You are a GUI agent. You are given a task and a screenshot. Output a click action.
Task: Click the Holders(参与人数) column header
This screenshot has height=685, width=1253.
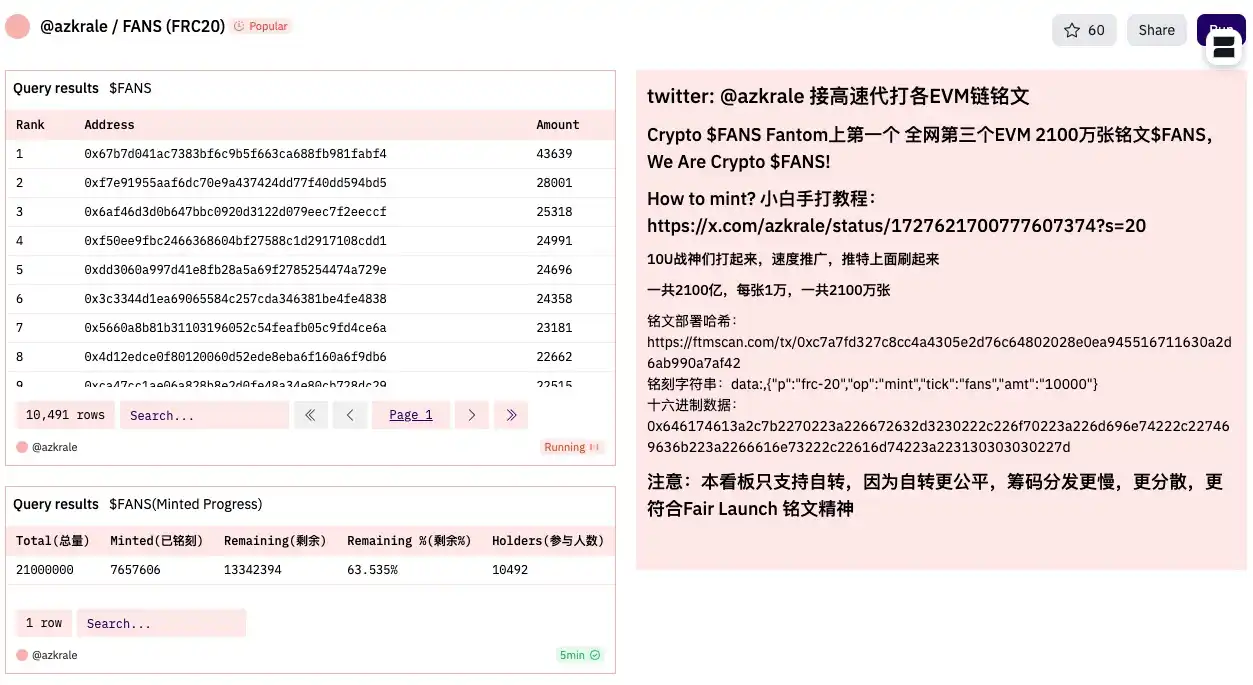pyautogui.click(x=547, y=541)
